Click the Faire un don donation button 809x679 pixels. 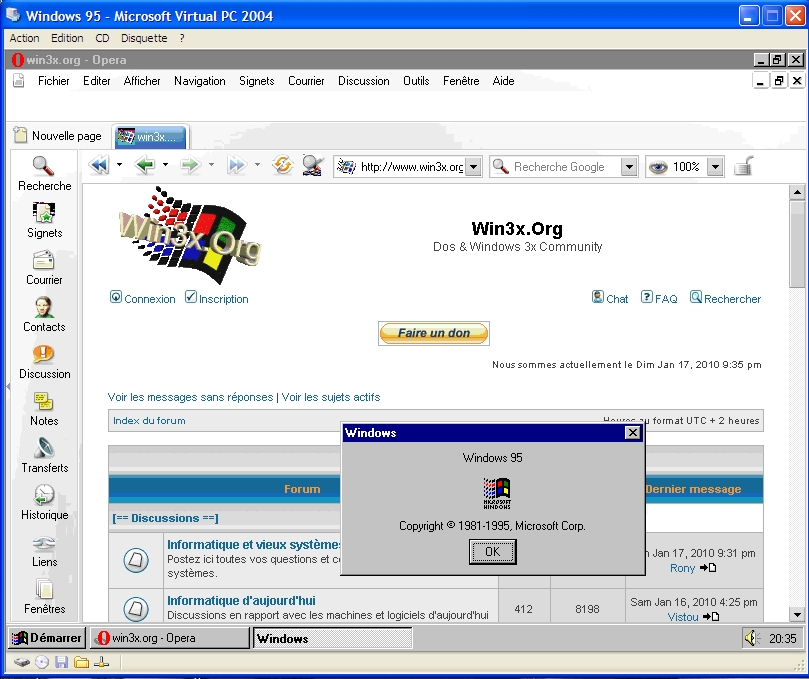433,333
